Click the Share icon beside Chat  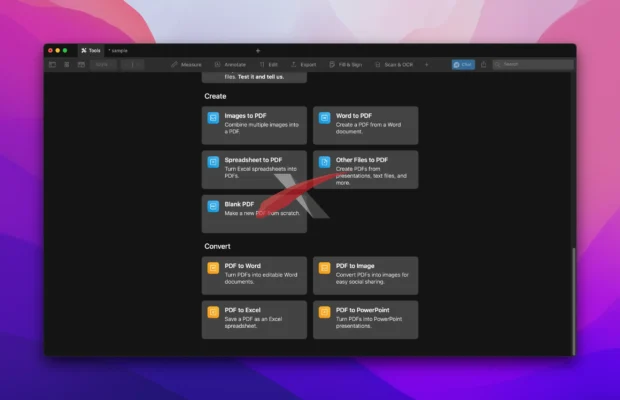(x=483, y=64)
